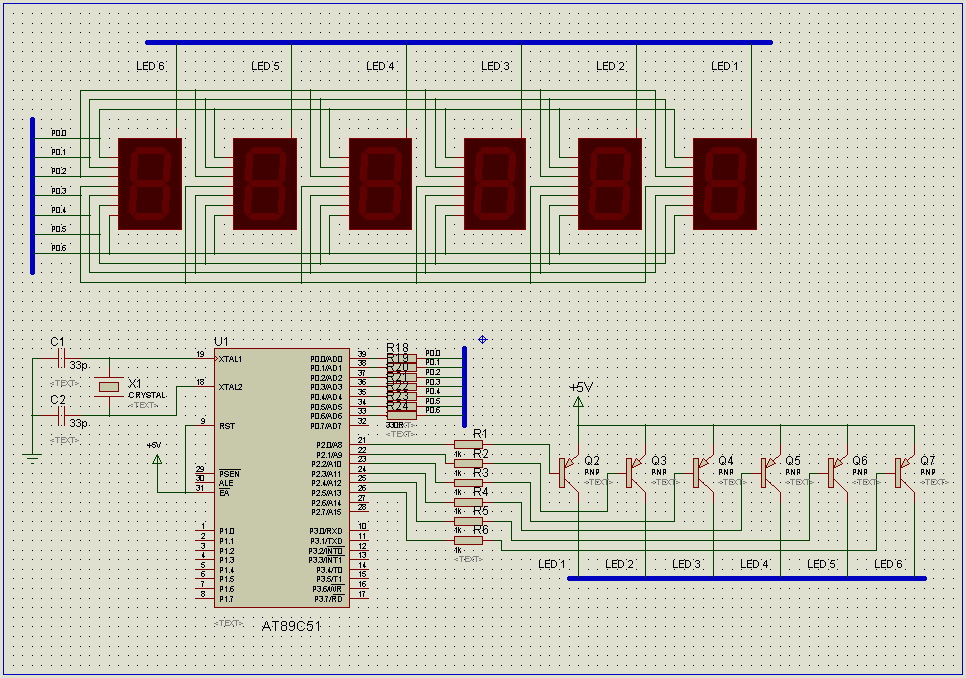966x678 pixels.
Task: Click the bottom horizontal blue LED bus
Action: pos(746,578)
